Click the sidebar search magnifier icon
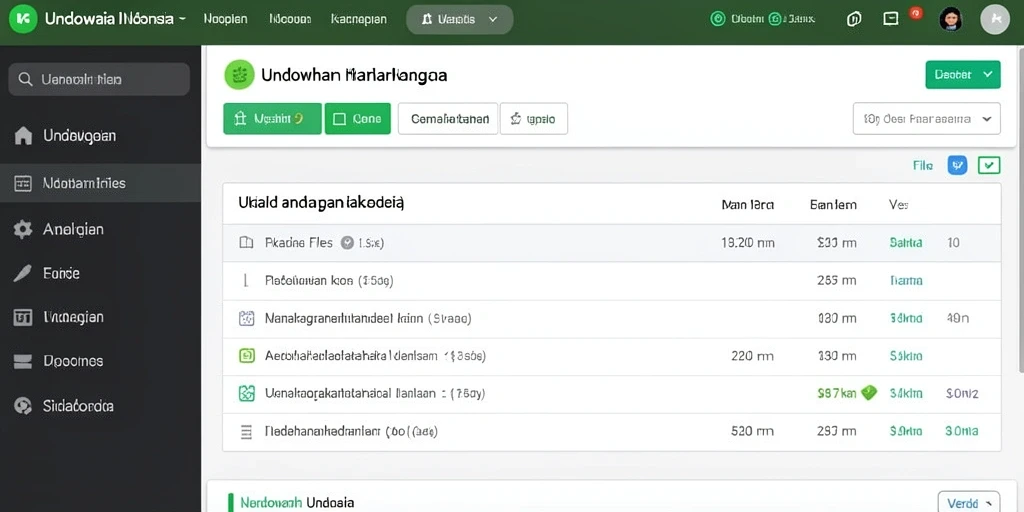 tap(25, 80)
